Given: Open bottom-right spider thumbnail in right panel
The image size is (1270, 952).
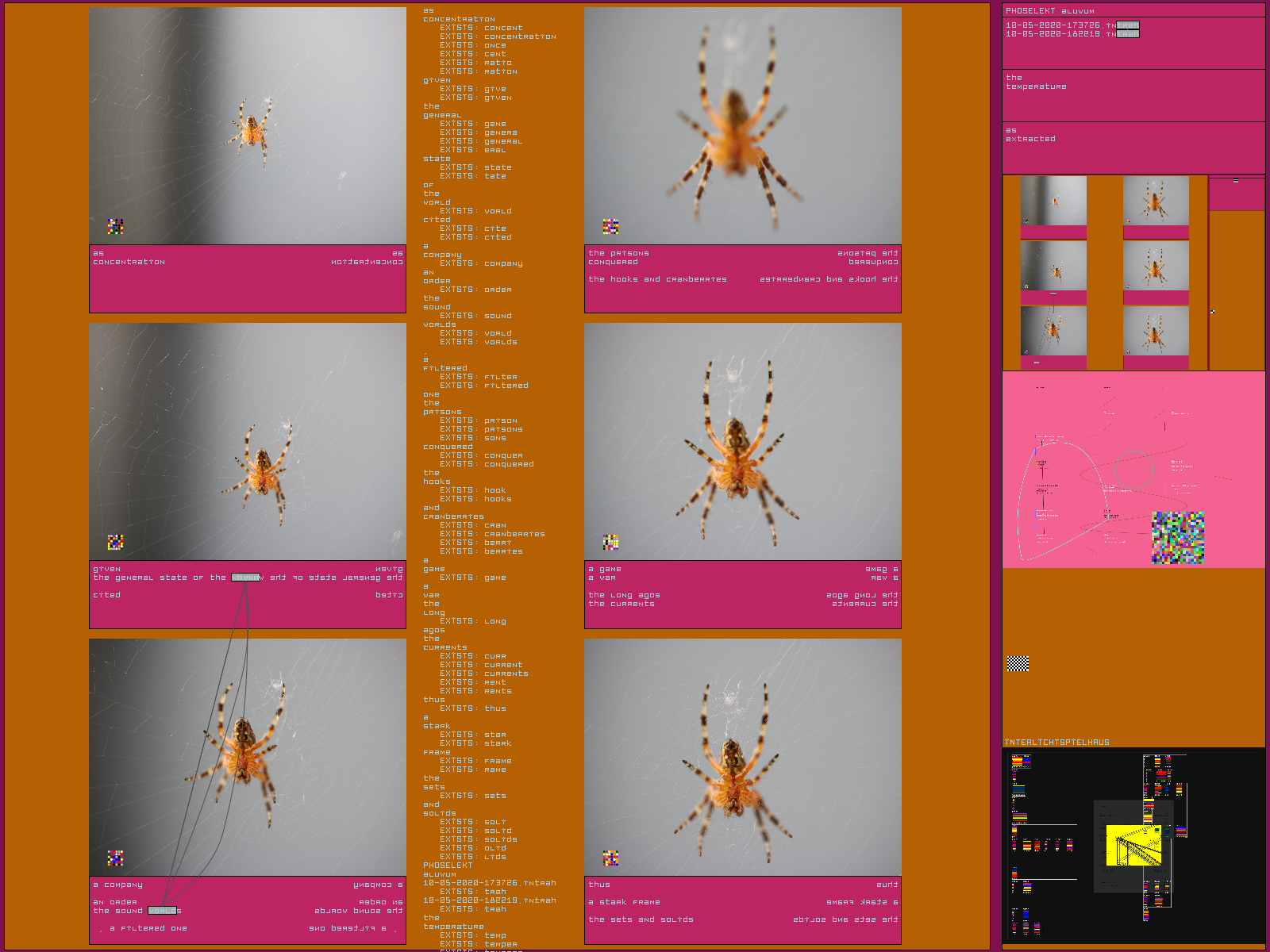Looking at the screenshot, I should 1156,331.
